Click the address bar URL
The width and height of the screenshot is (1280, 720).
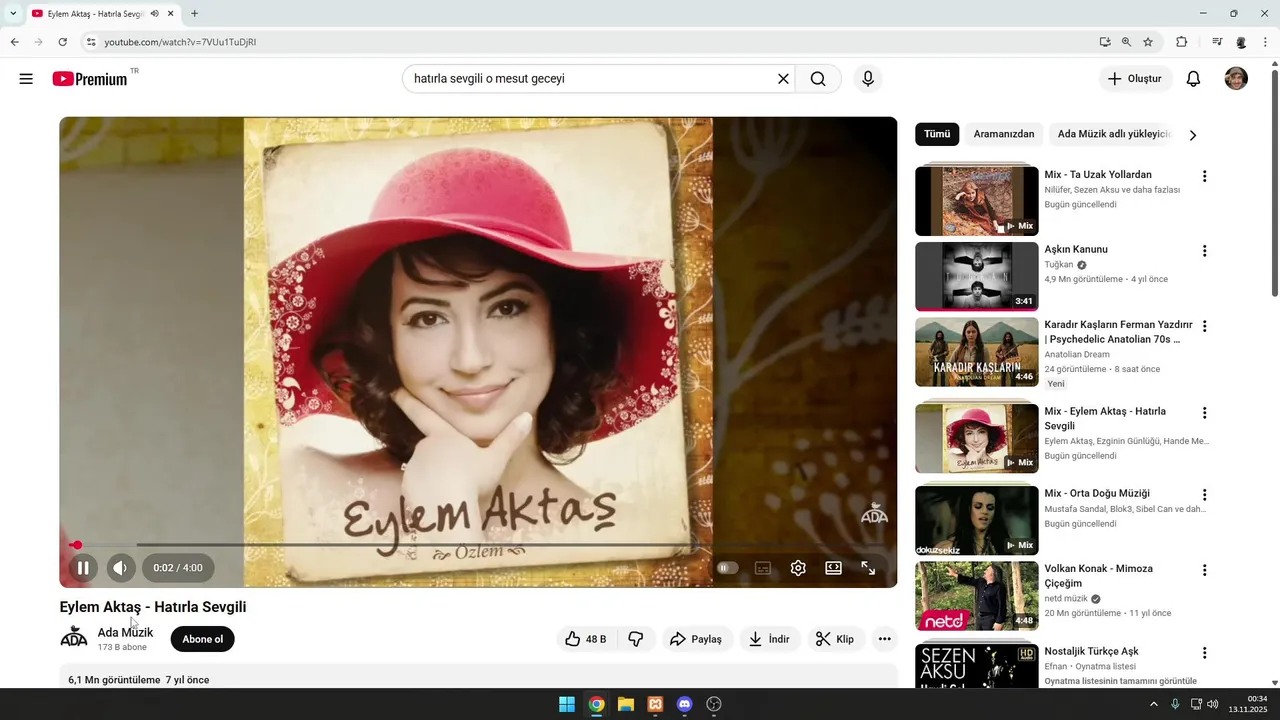(x=180, y=42)
